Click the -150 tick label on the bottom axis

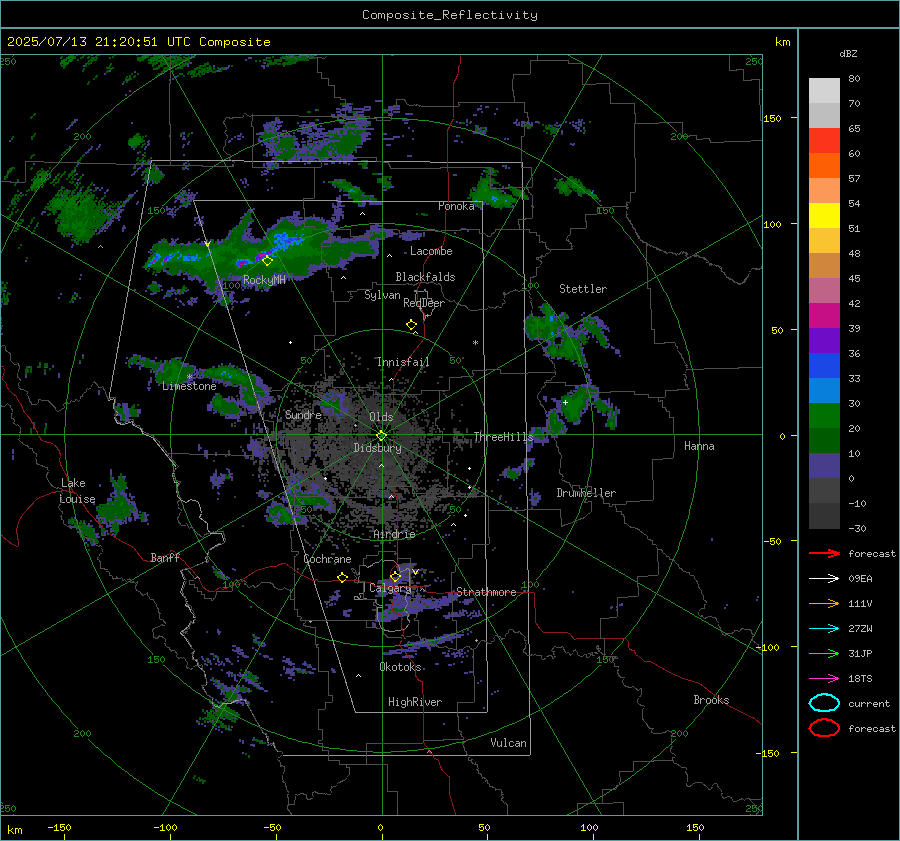[x=59, y=827]
